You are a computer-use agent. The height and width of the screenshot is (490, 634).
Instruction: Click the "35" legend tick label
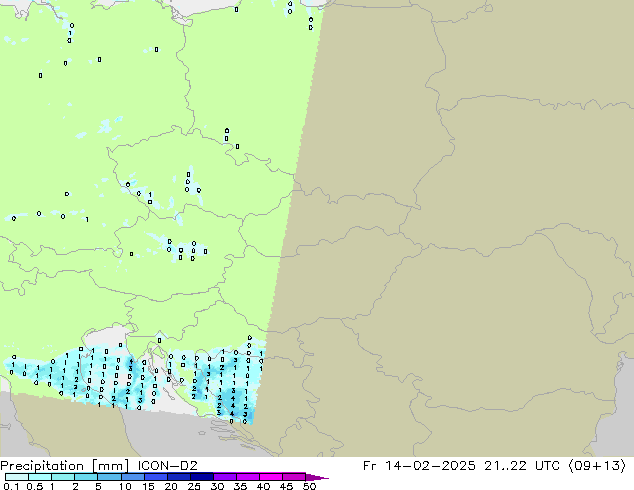click(x=240, y=486)
